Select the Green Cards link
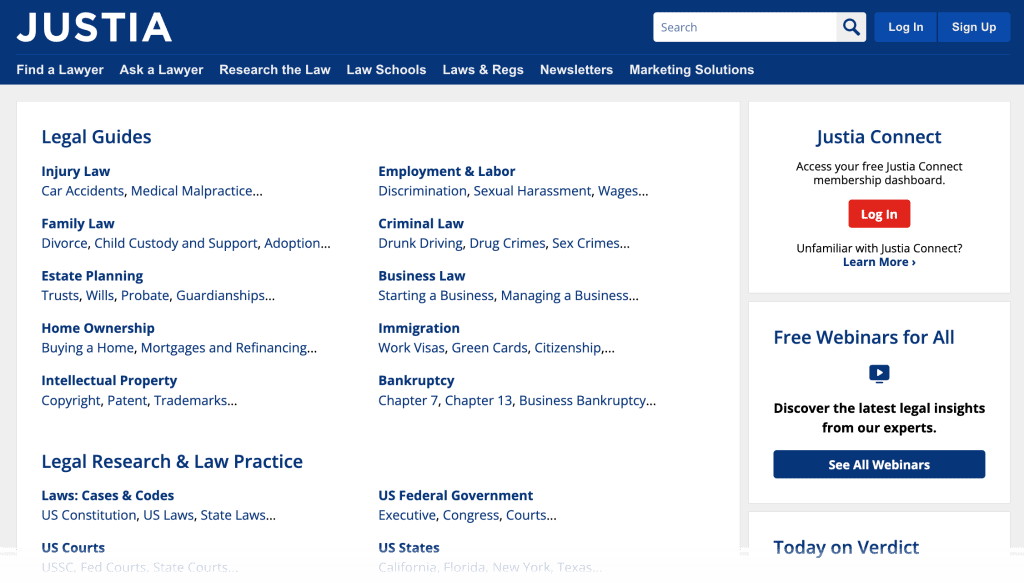Viewport: 1024px width, 583px height. coord(490,347)
